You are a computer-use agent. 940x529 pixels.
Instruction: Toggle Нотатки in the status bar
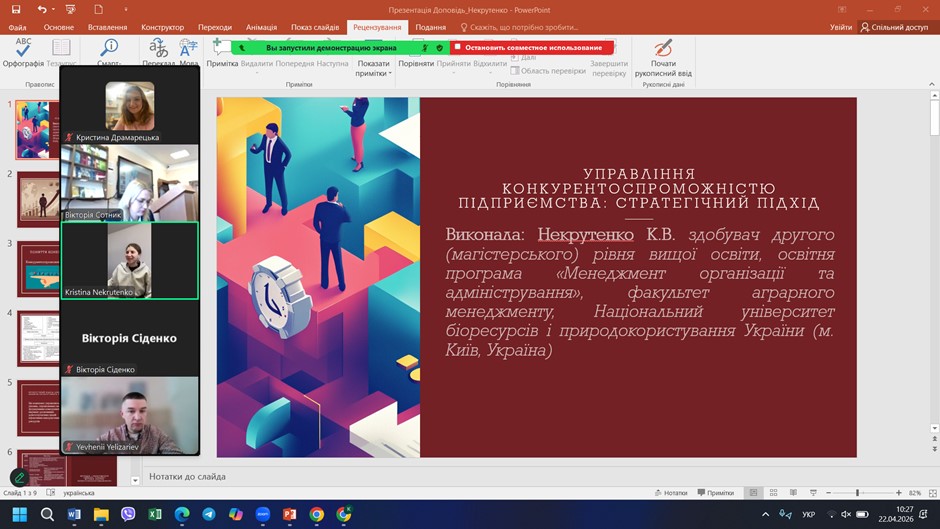(x=671, y=492)
